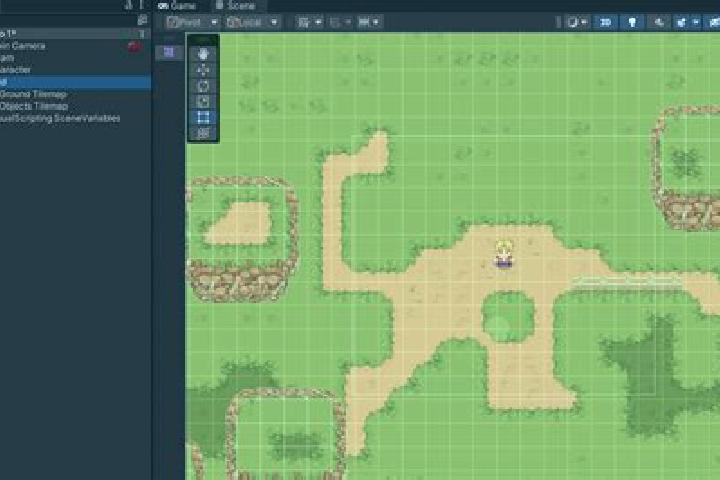Screen dimensions: 720x480
Task: Select the Hand view tool
Action: coord(203,54)
